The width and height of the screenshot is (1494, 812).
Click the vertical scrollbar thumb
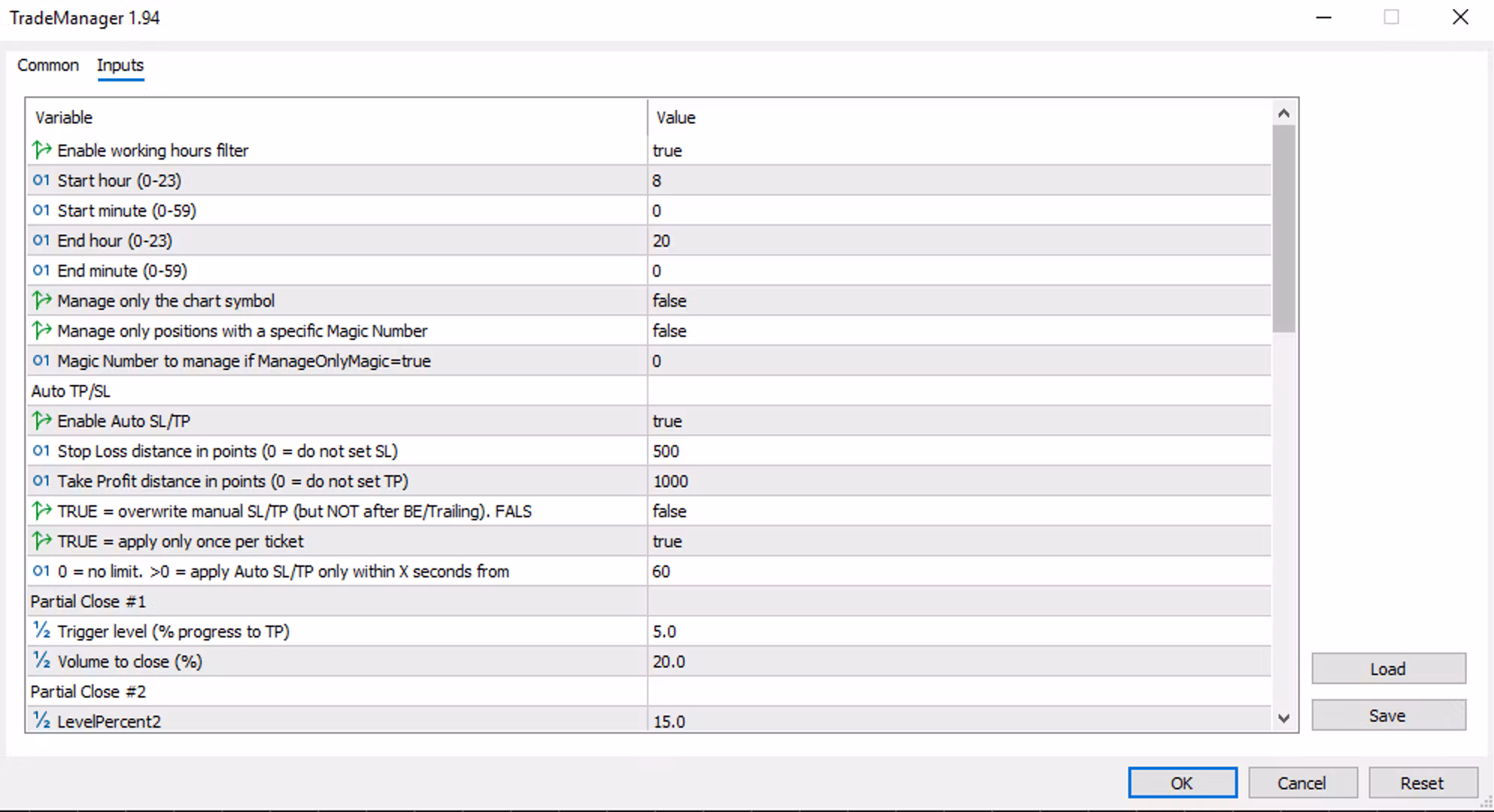1283,229
